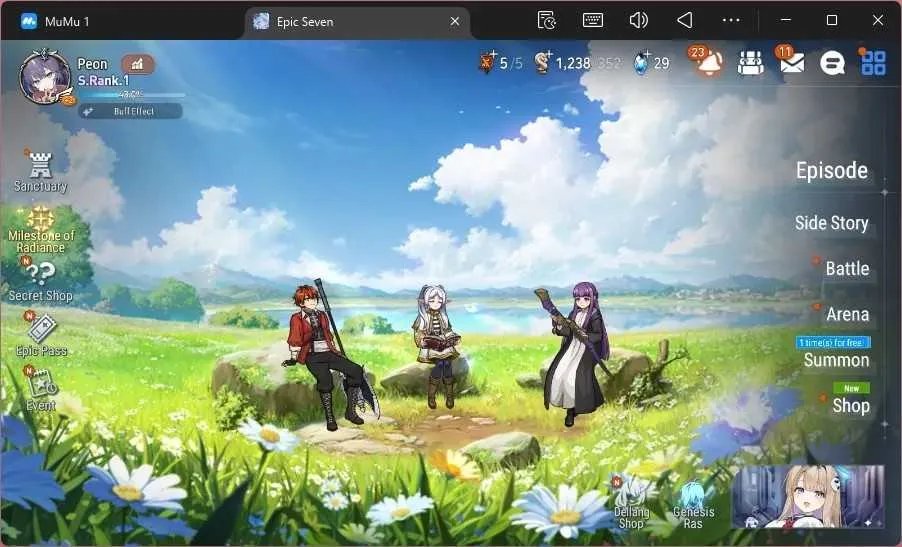The height and width of the screenshot is (547, 902).
Task: Open Dellang Shop icon
Action: coord(632,502)
